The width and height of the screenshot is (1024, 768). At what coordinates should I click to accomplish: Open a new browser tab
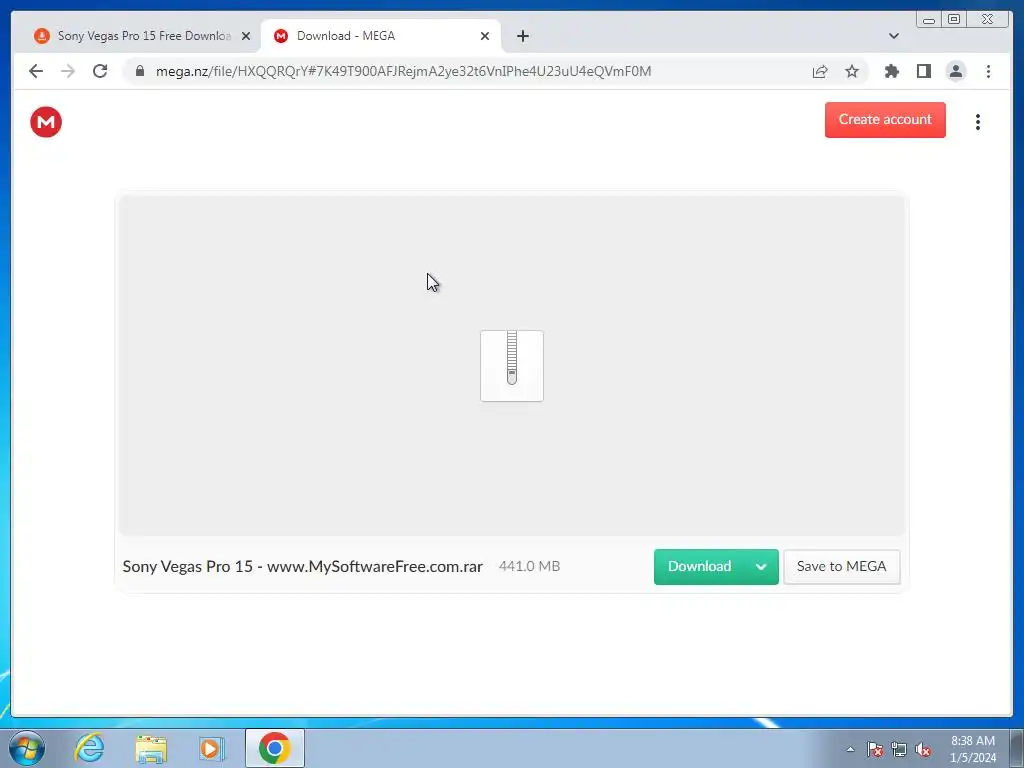522,36
